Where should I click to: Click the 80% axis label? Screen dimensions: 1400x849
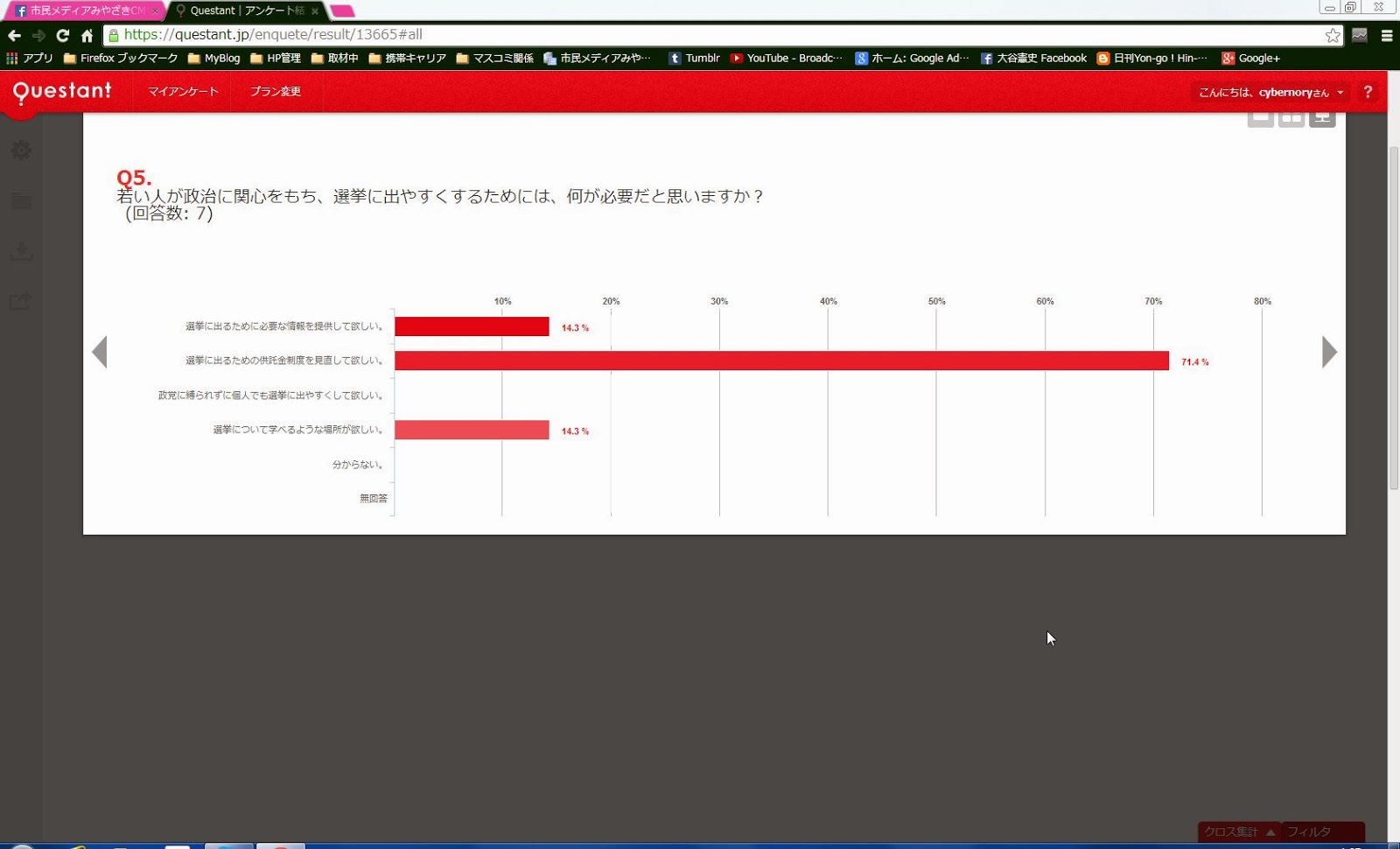1263,301
